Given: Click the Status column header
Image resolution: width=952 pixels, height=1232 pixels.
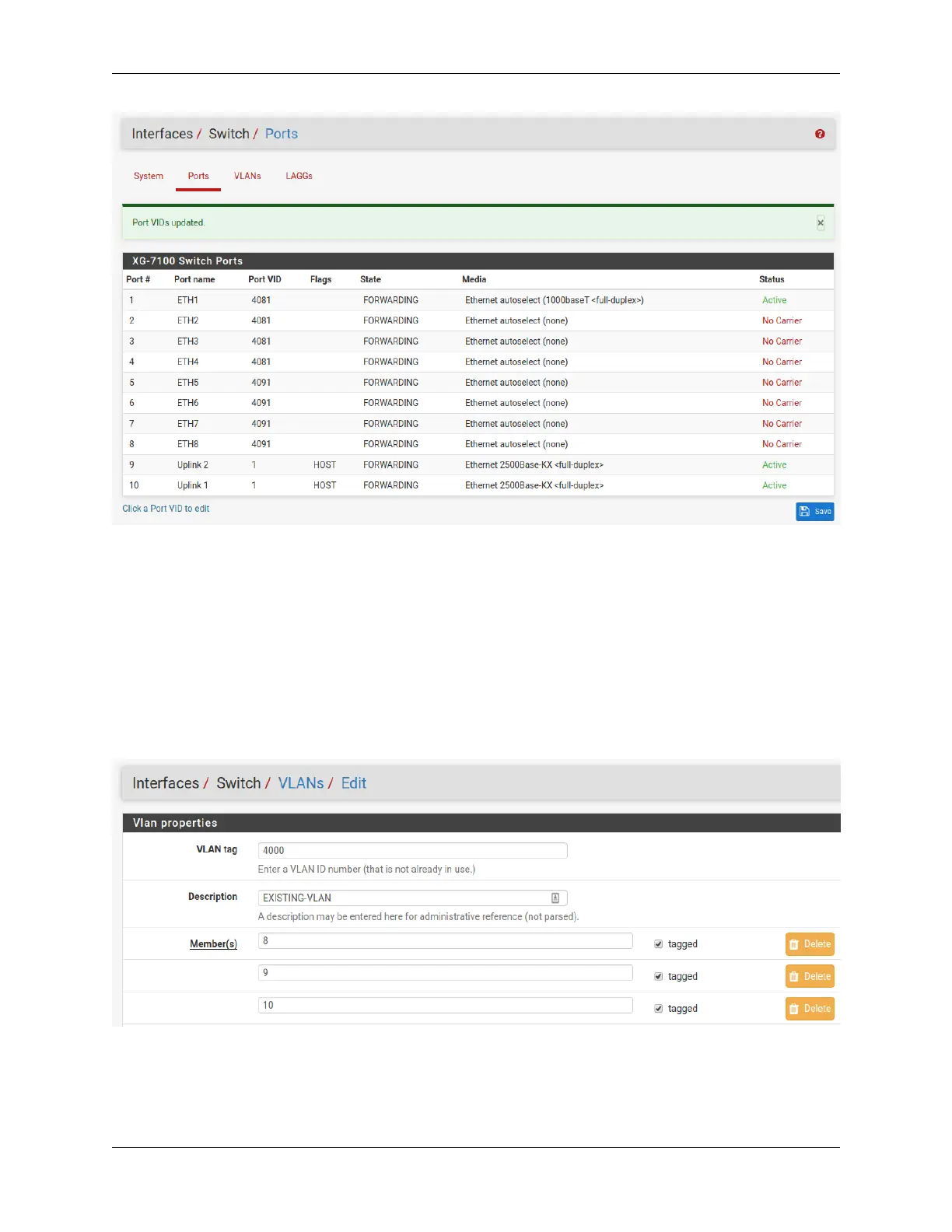Looking at the screenshot, I should click(772, 279).
